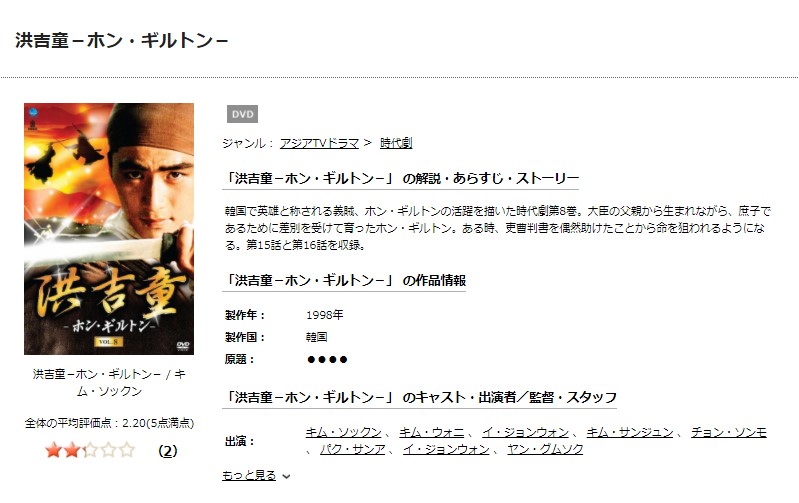799x503 pixels.
Task: Open the review count (2) link
Action: 168,451
